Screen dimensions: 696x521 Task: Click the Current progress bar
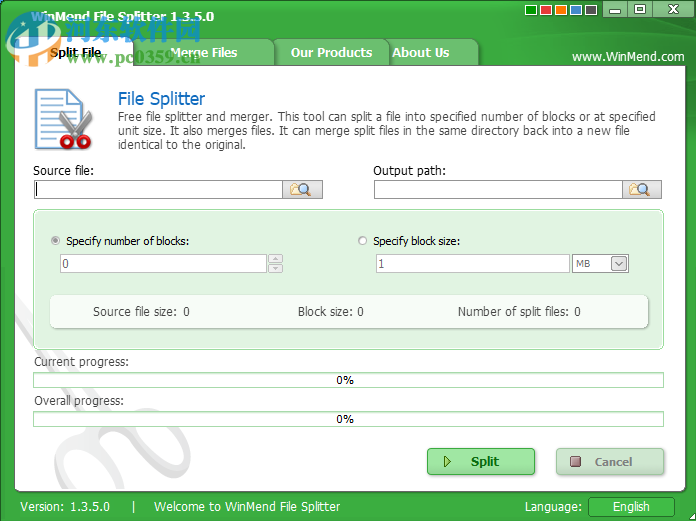(348, 380)
